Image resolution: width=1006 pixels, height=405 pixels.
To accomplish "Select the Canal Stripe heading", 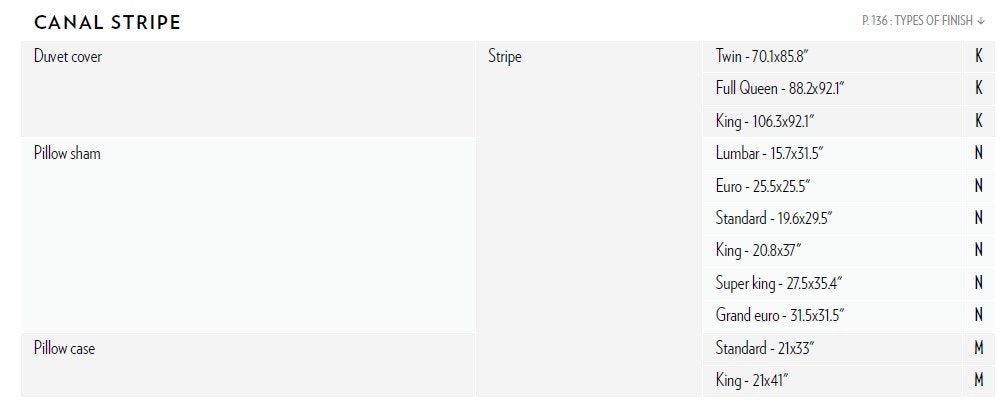I will point(107,22).
